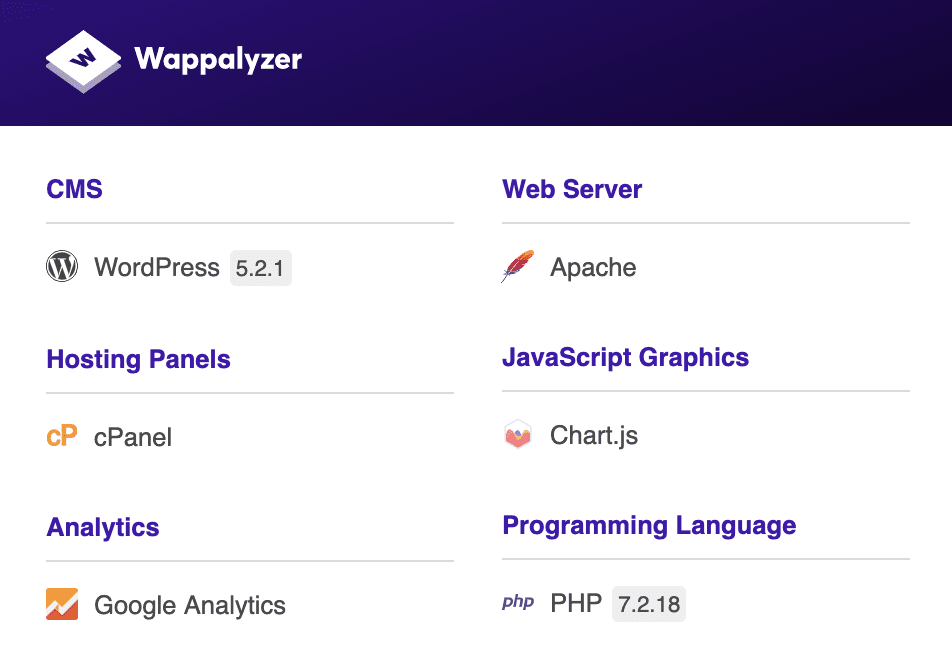Click the PHP logo icon
952x660 pixels.
[518, 602]
